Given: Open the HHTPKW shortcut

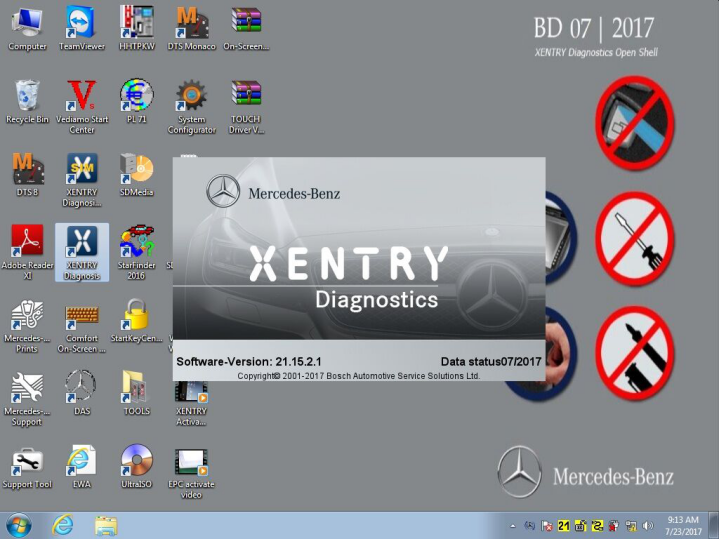Looking at the screenshot, I should [x=137, y=29].
